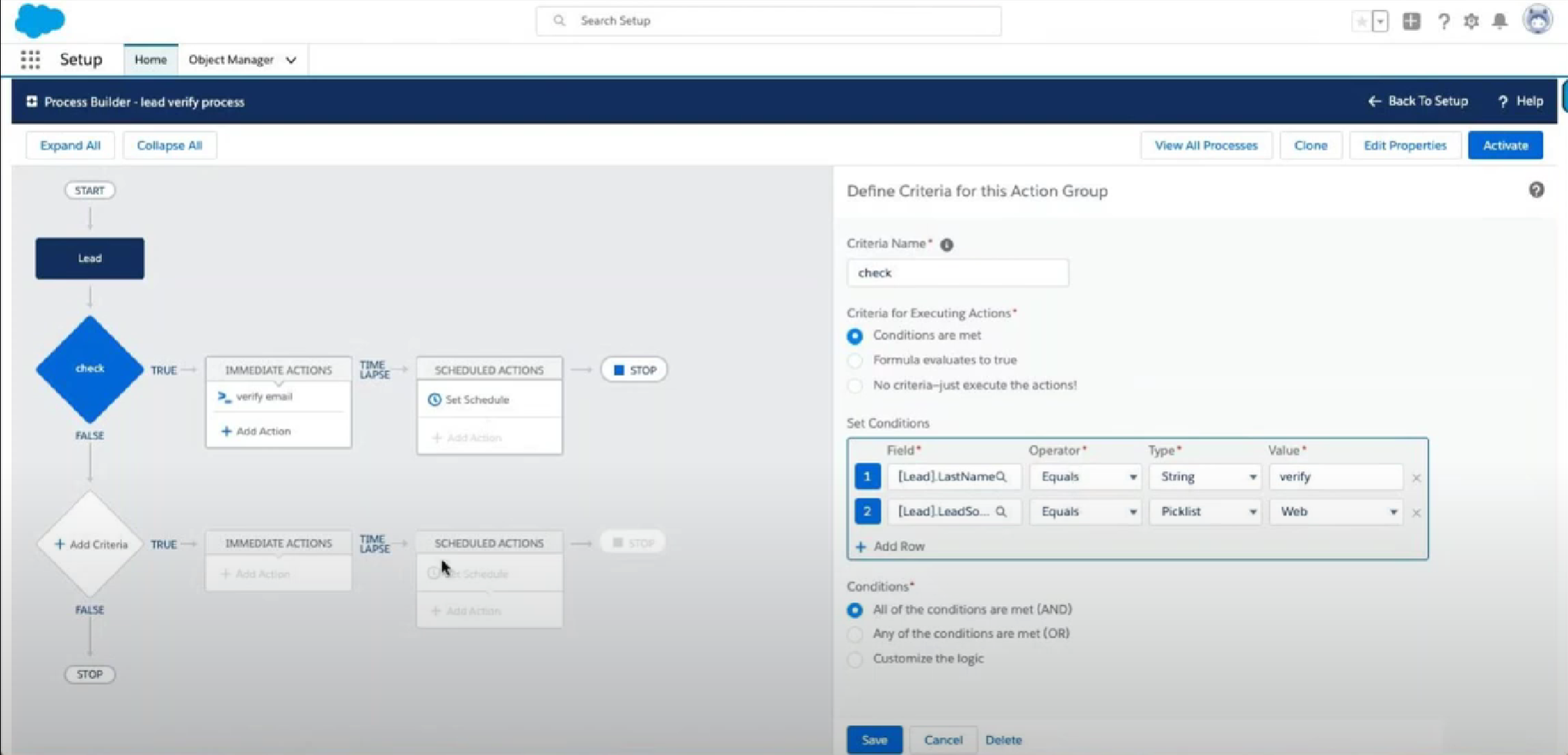Save the criteria
Image resolution: width=1568 pixels, height=755 pixels.
(x=874, y=740)
